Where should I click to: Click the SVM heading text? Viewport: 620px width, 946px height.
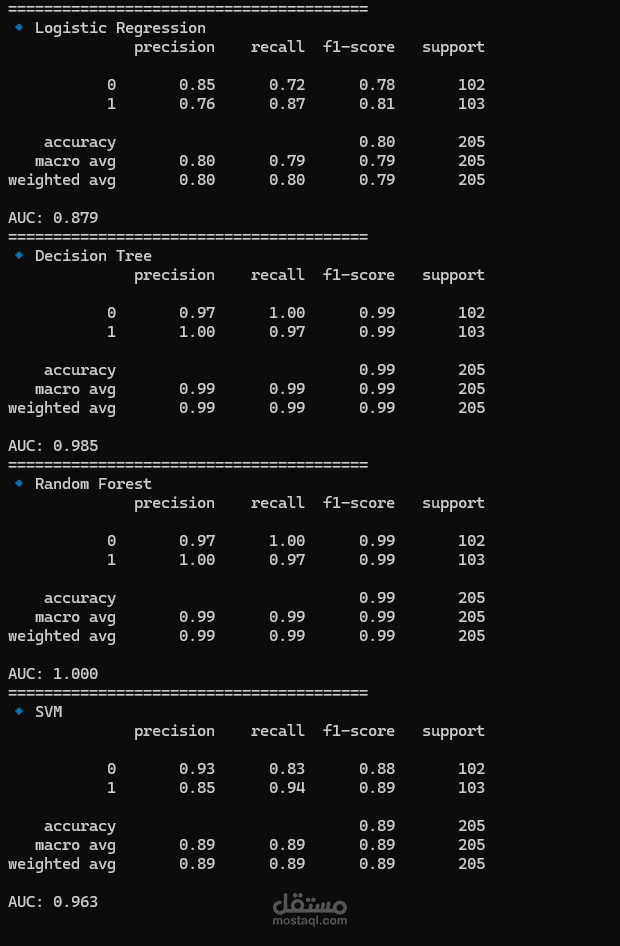(49, 712)
